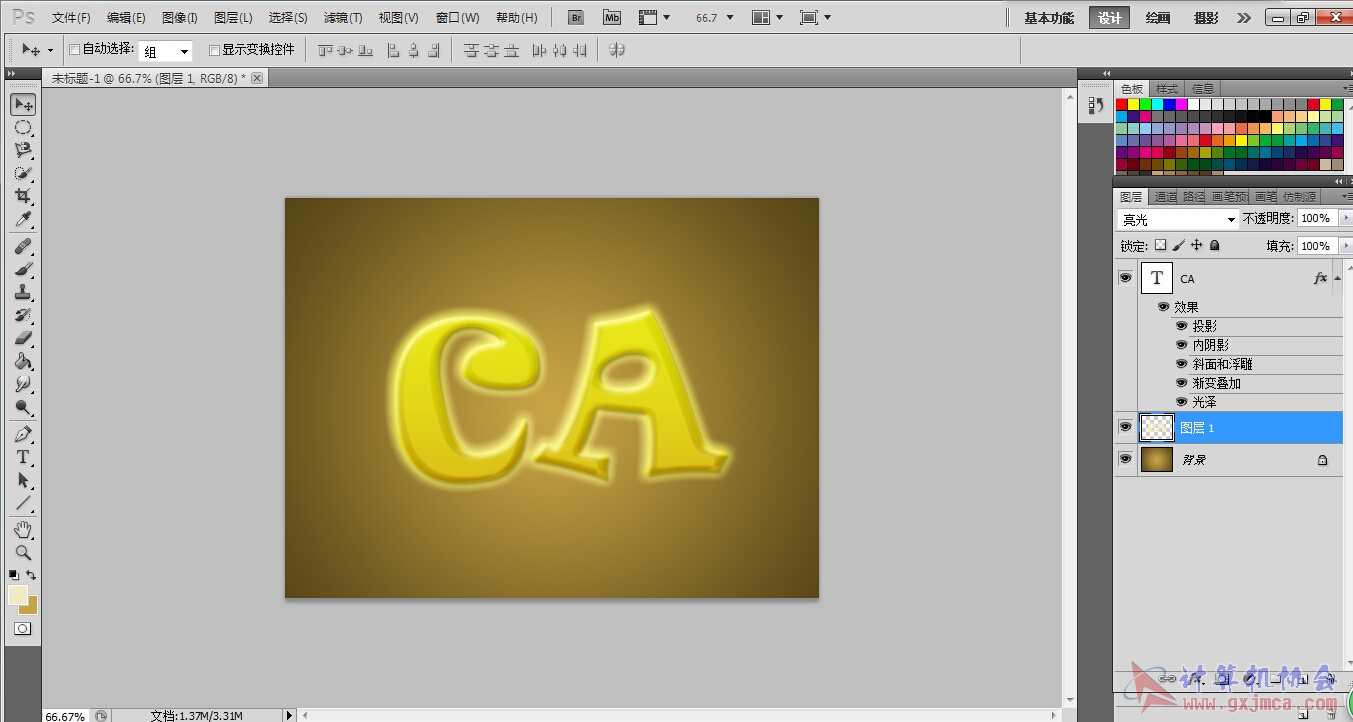Collapse effects list on CA layer
The image size is (1353, 722).
[1337, 279]
